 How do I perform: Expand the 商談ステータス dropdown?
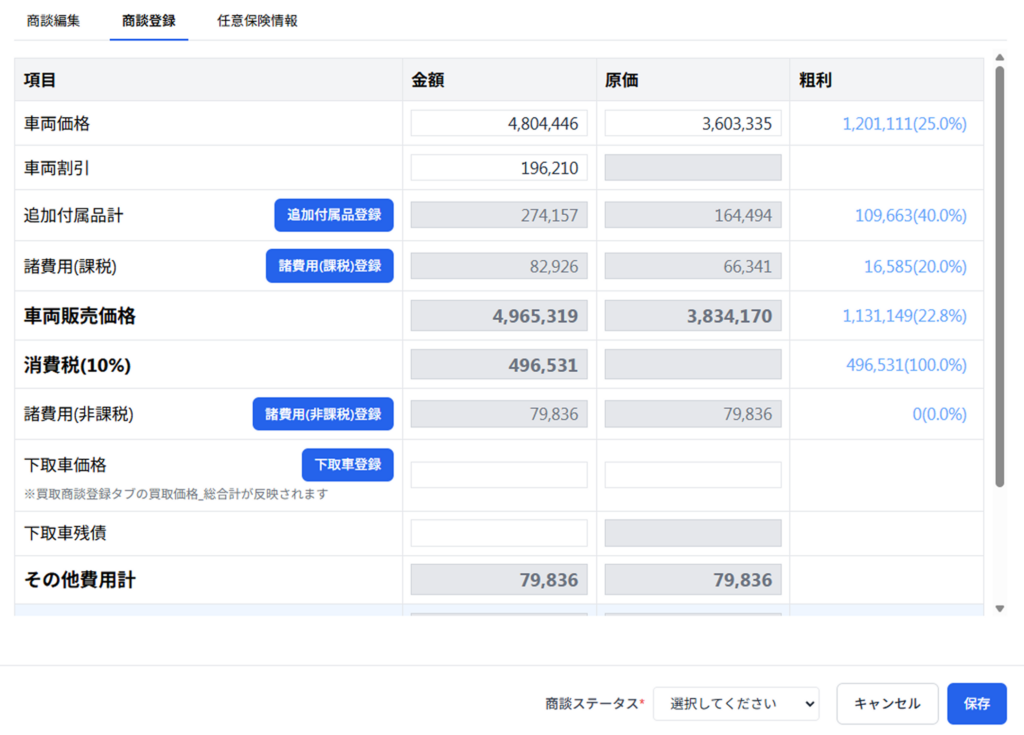[x=736, y=704]
